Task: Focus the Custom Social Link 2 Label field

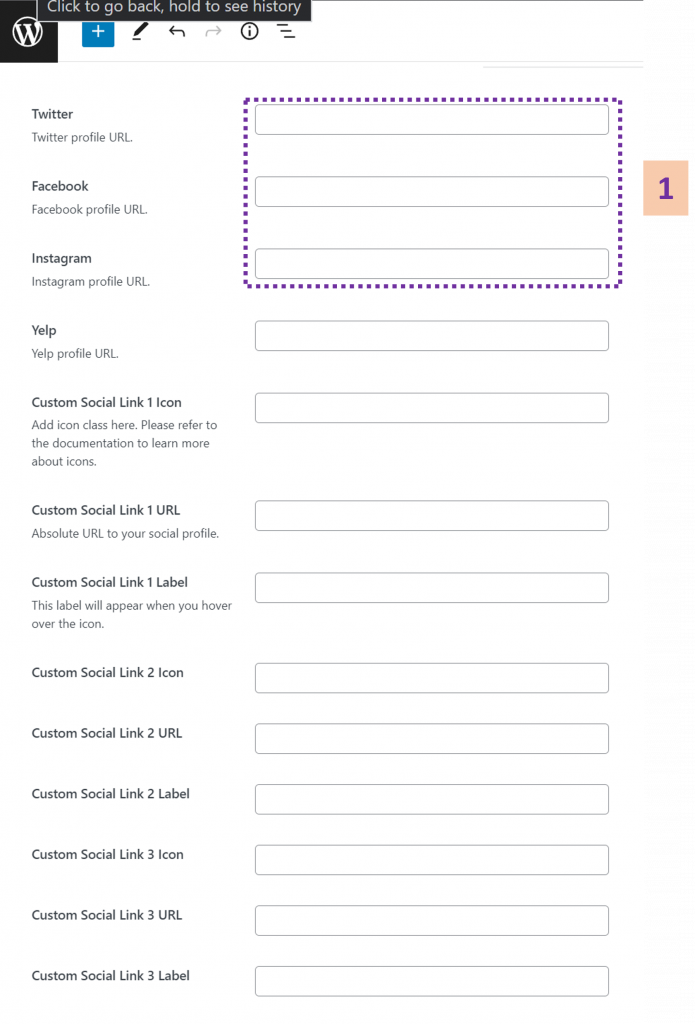Action: (431, 800)
